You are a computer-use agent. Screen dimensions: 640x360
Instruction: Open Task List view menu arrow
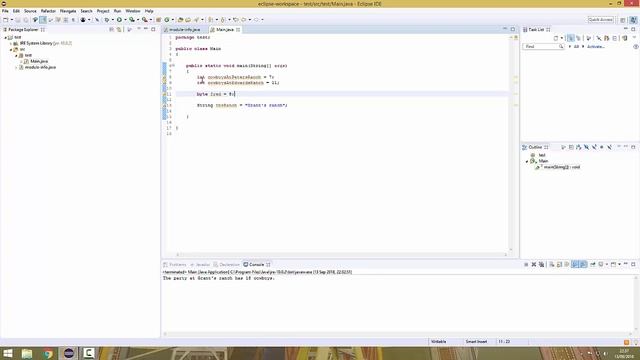click(x=634, y=37)
